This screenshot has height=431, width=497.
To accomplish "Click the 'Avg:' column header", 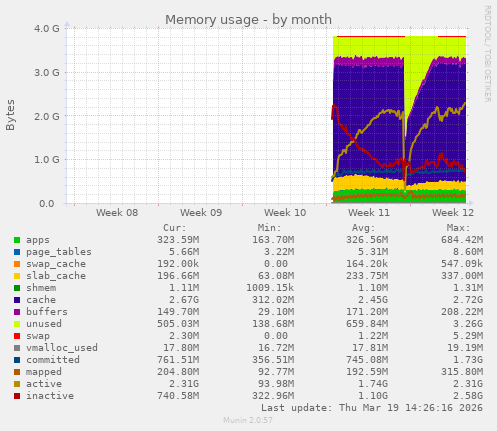I will click(x=364, y=228).
